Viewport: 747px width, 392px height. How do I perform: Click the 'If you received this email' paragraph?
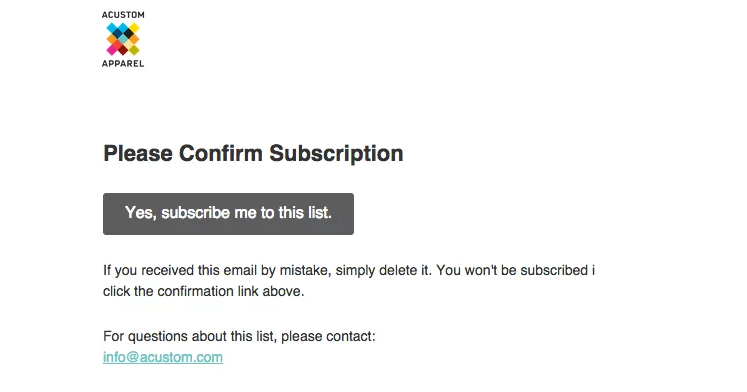(349, 281)
